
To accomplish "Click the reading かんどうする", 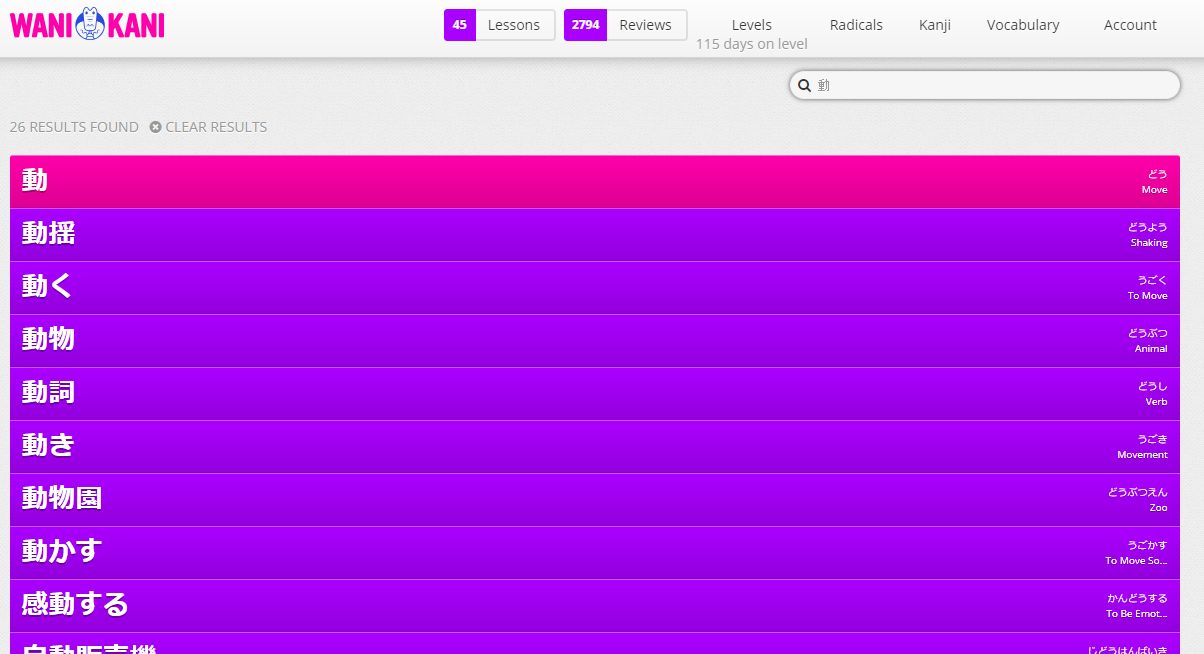I will tap(1137, 598).
